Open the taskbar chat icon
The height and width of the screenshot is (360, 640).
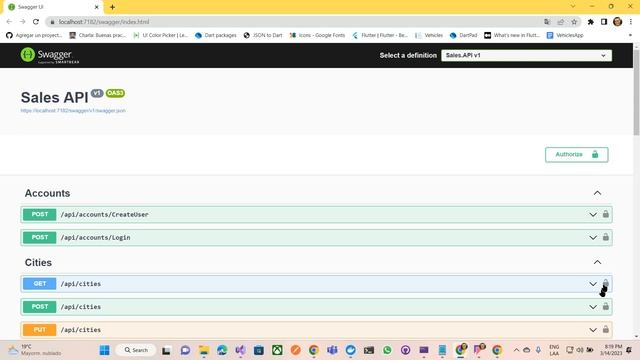185,350
